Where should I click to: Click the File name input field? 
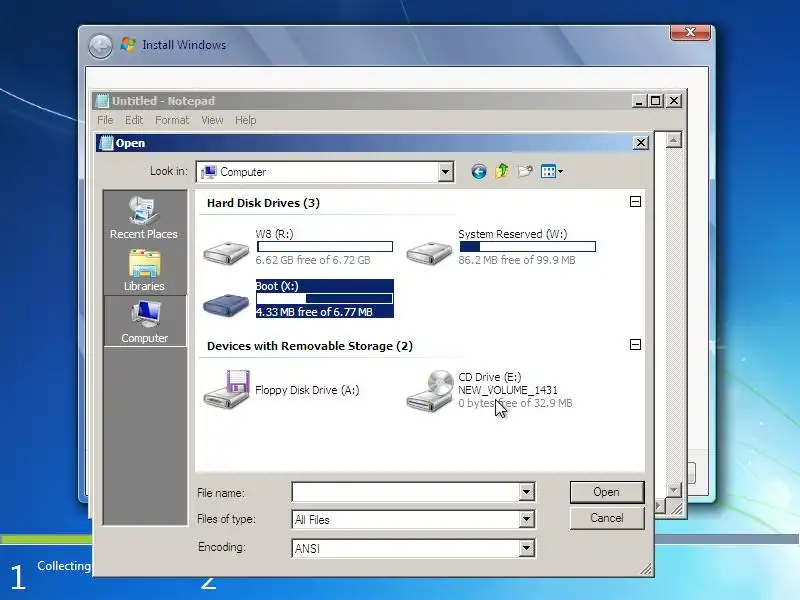[x=406, y=492]
